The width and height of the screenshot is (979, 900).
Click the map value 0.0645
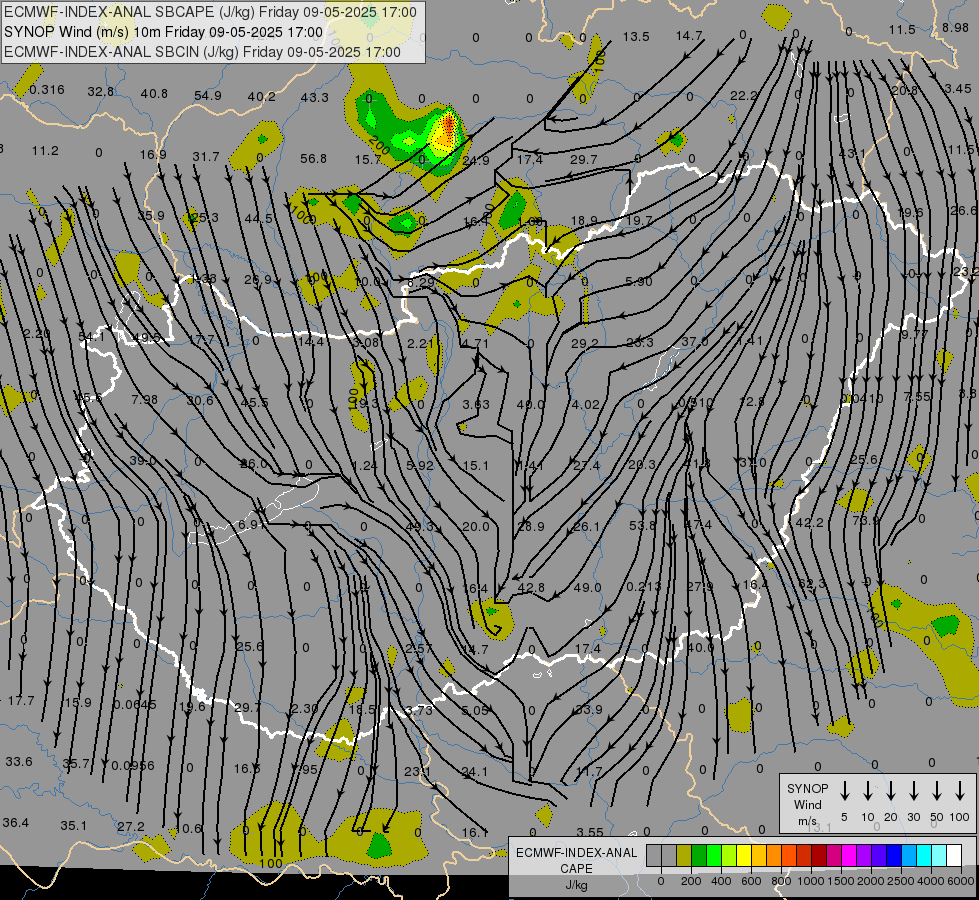(134, 705)
